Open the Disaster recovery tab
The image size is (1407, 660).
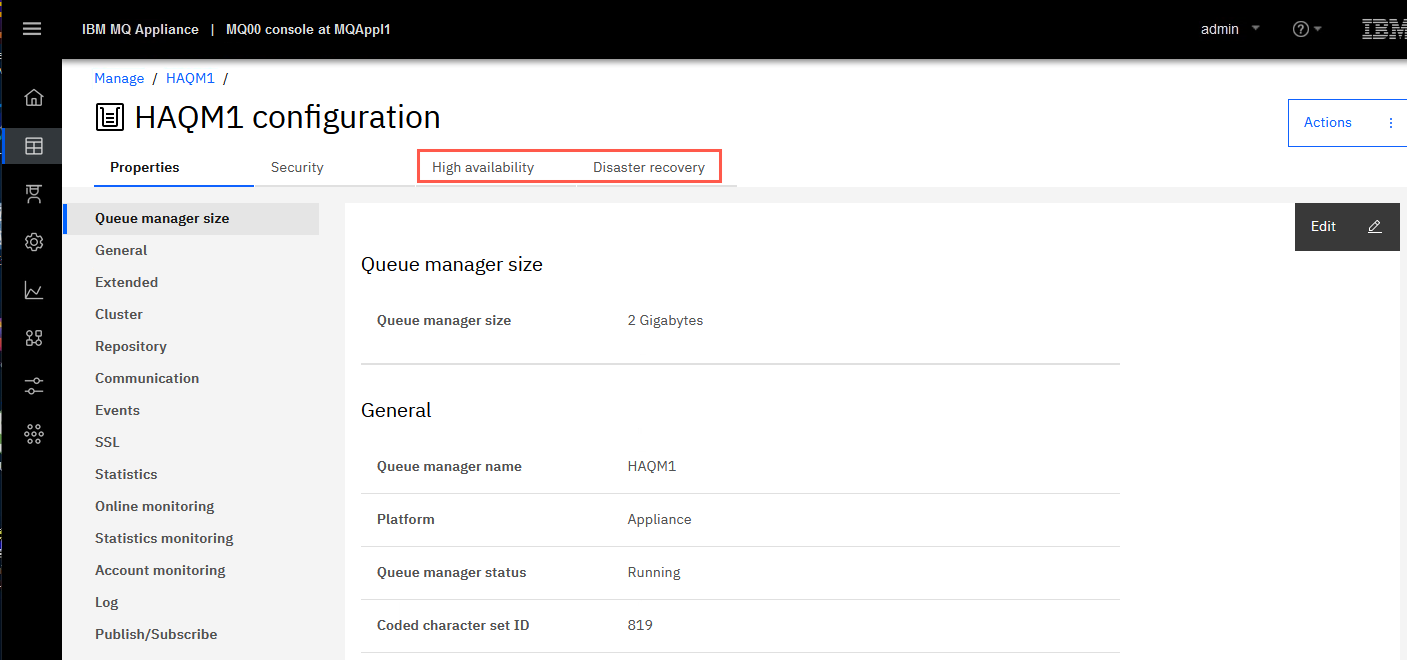click(649, 167)
